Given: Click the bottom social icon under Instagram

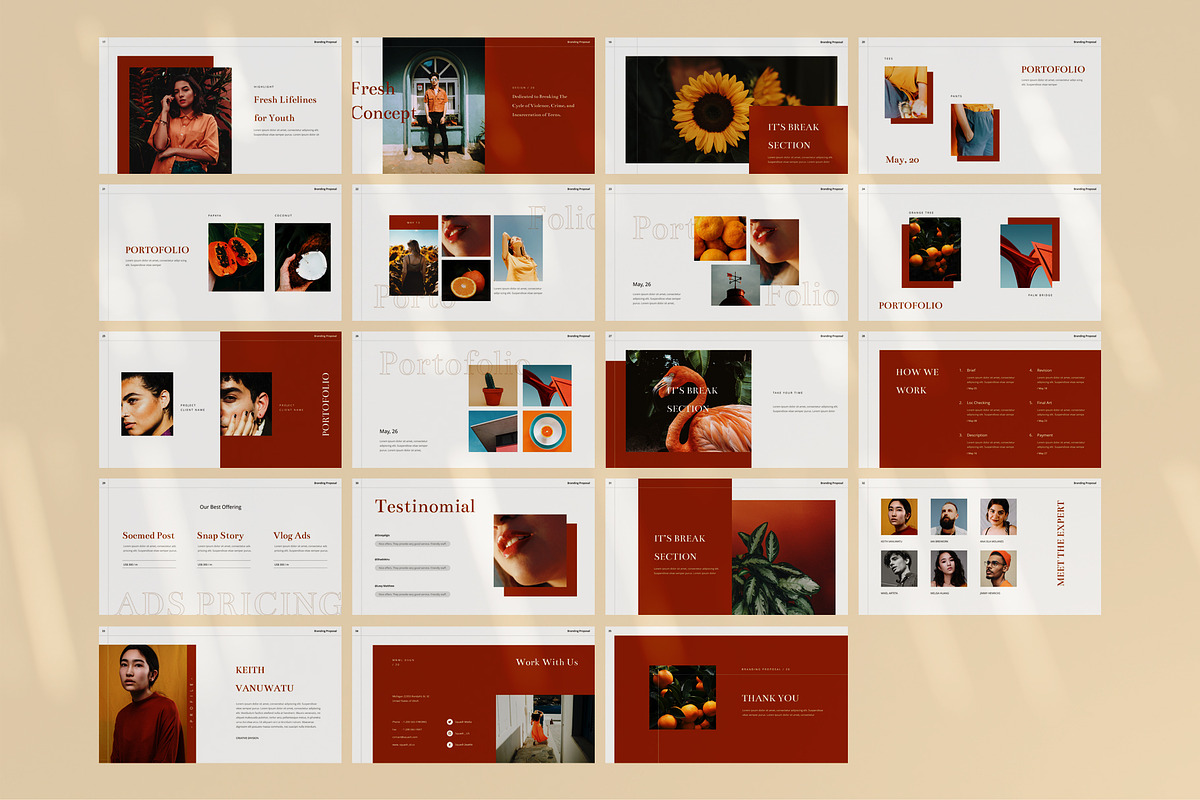Looking at the screenshot, I should (x=450, y=744).
